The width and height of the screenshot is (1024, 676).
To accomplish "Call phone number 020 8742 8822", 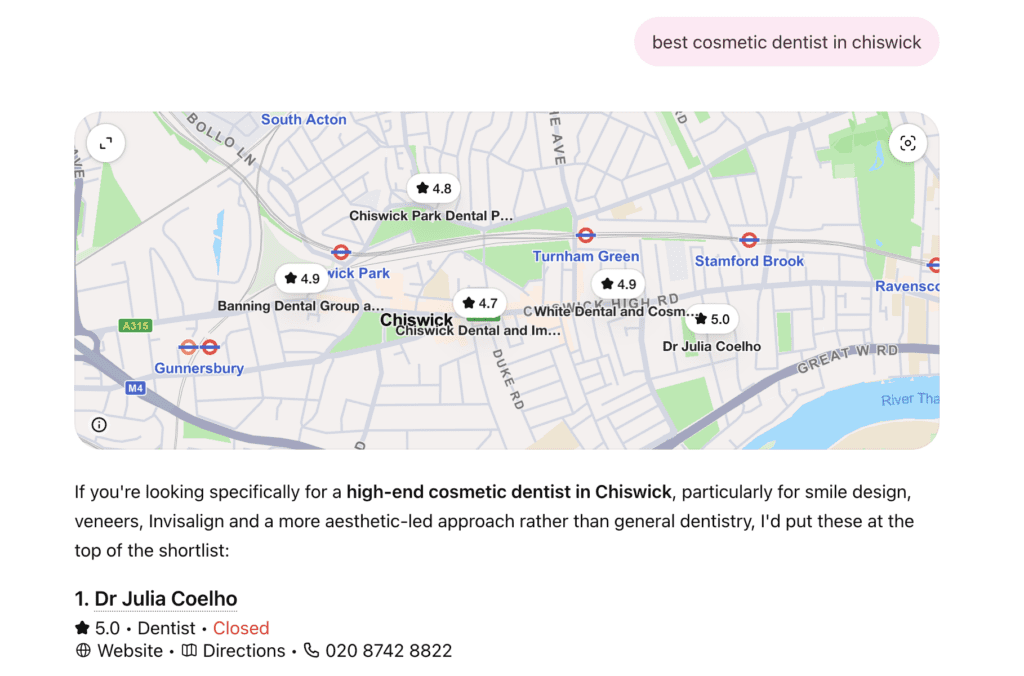I will [x=378, y=651].
